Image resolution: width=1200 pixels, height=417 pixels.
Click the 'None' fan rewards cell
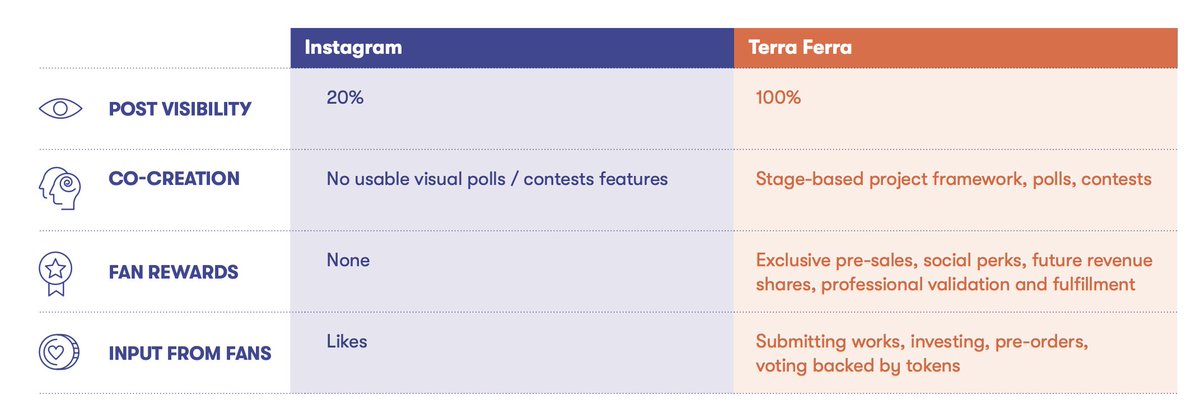click(348, 260)
